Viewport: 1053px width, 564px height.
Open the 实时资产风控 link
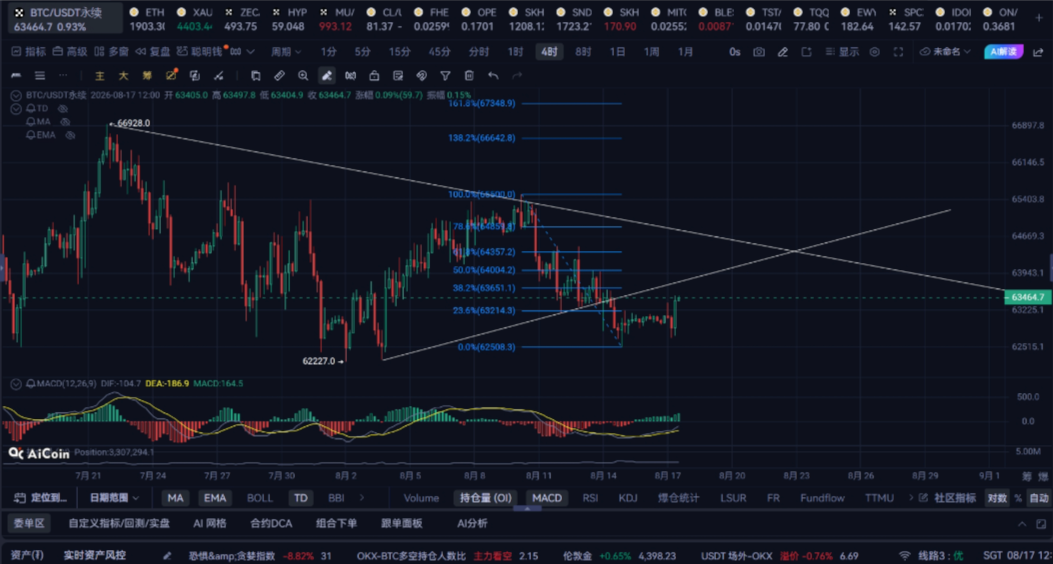[93, 556]
